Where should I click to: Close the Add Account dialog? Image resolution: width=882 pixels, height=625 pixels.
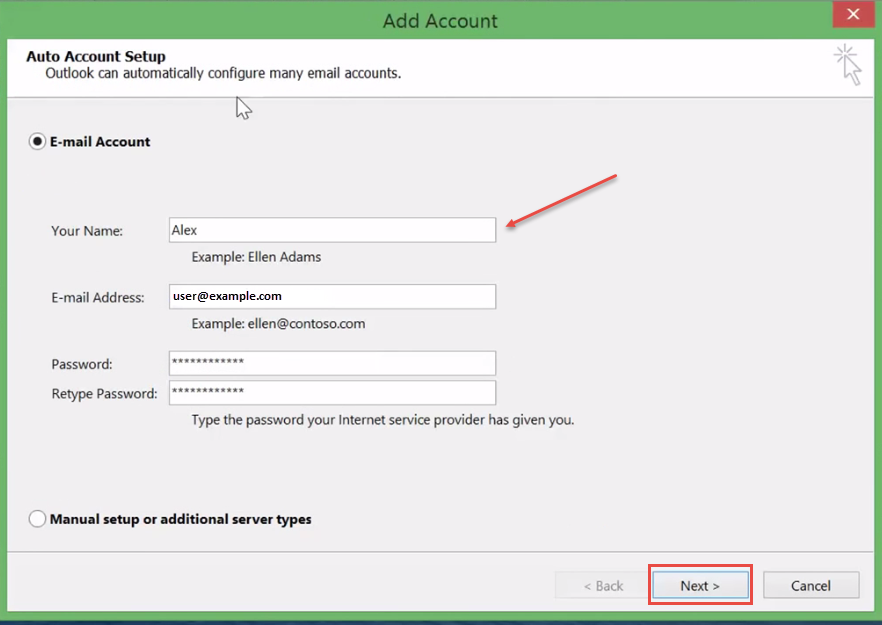coord(853,14)
